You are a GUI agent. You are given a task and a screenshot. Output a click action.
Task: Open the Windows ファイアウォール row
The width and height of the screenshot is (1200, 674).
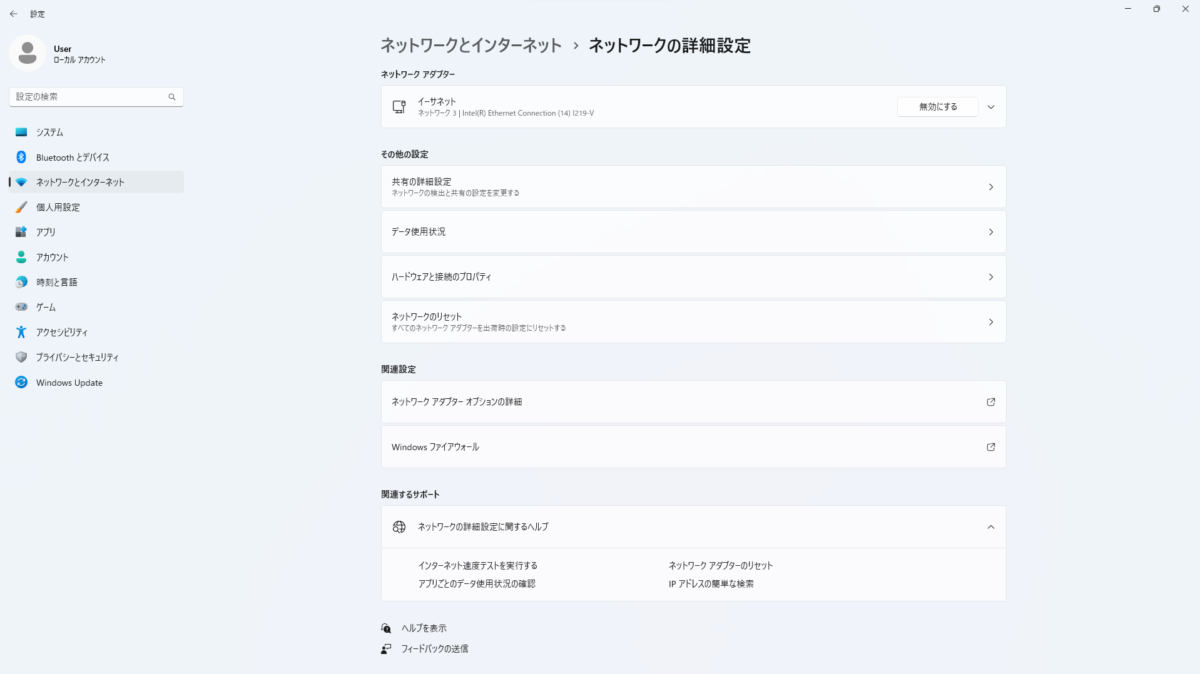click(693, 447)
